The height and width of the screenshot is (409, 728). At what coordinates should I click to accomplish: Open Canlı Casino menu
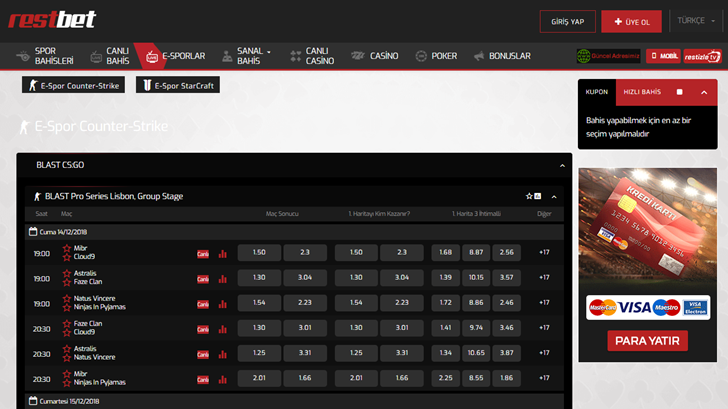tap(312, 56)
